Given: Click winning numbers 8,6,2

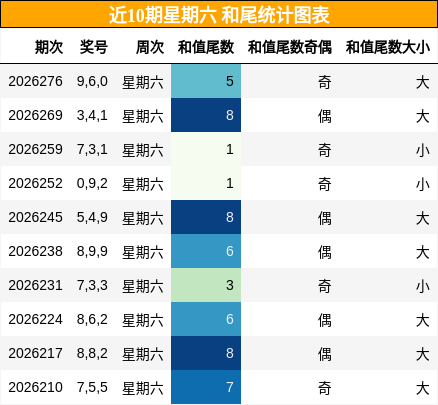Looking at the screenshot, I should pos(92,320).
